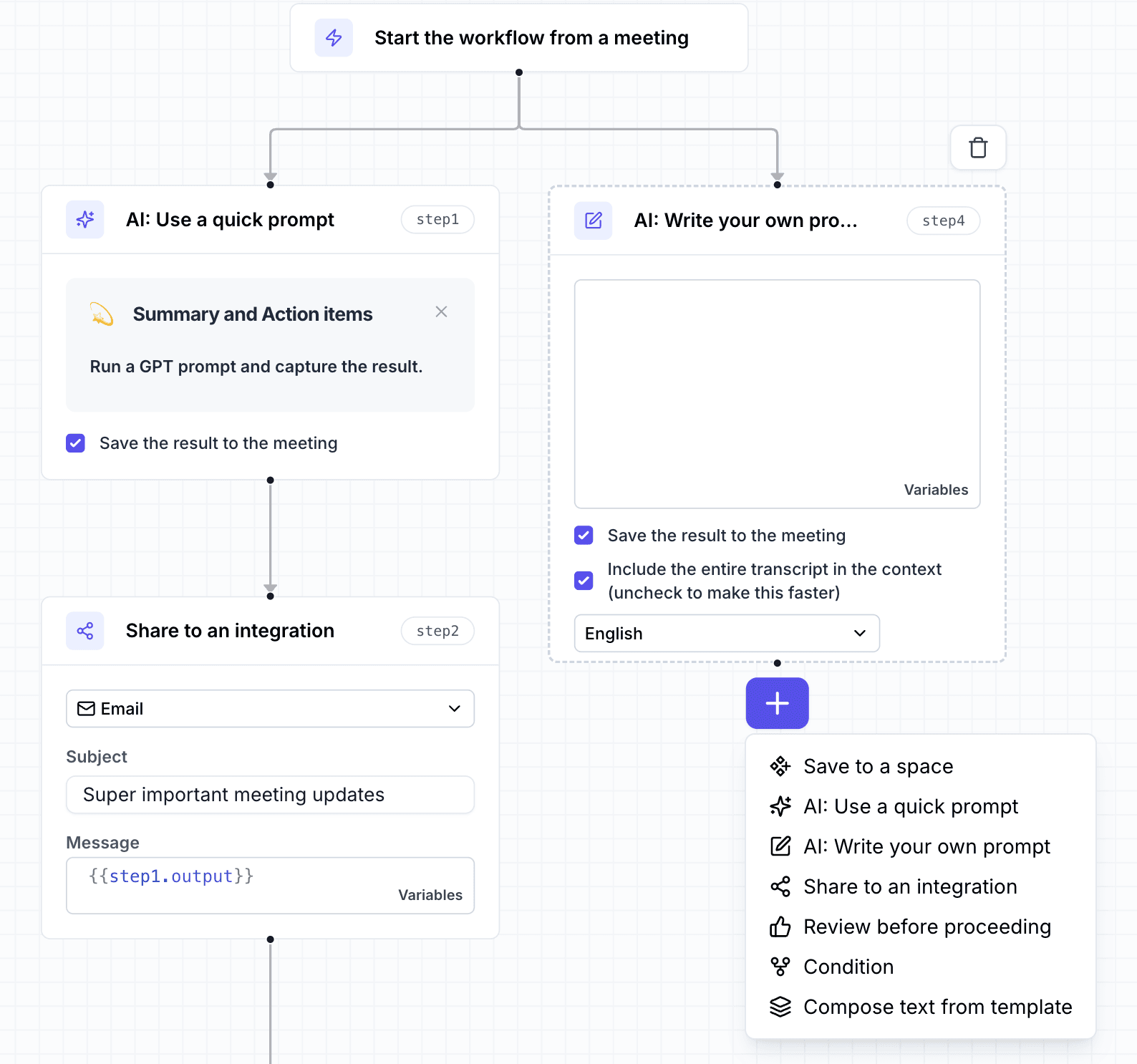This screenshot has width=1137, height=1064.
Task: Add a new step with the plus button
Action: (x=778, y=703)
